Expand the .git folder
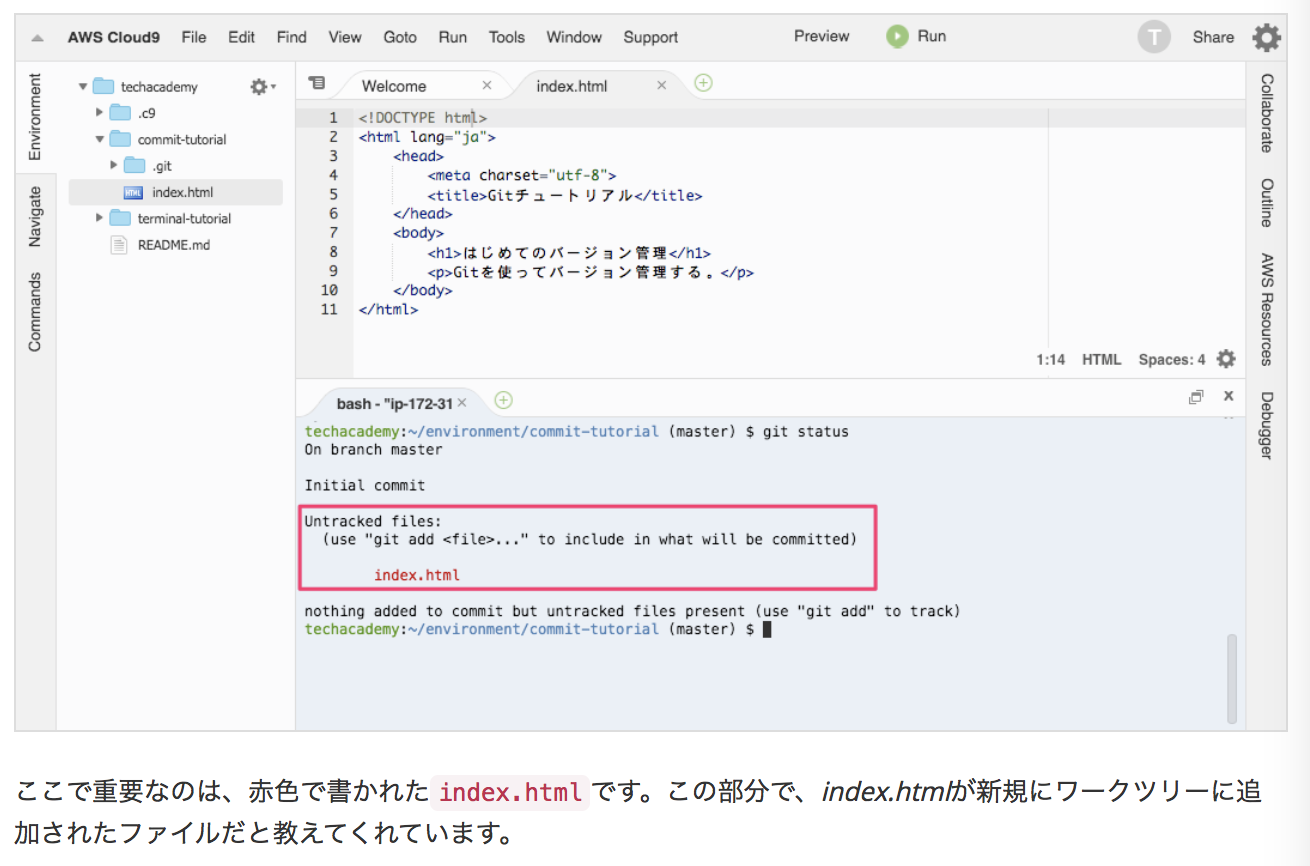The height and width of the screenshot is (866, 1310). click(113, 165)
